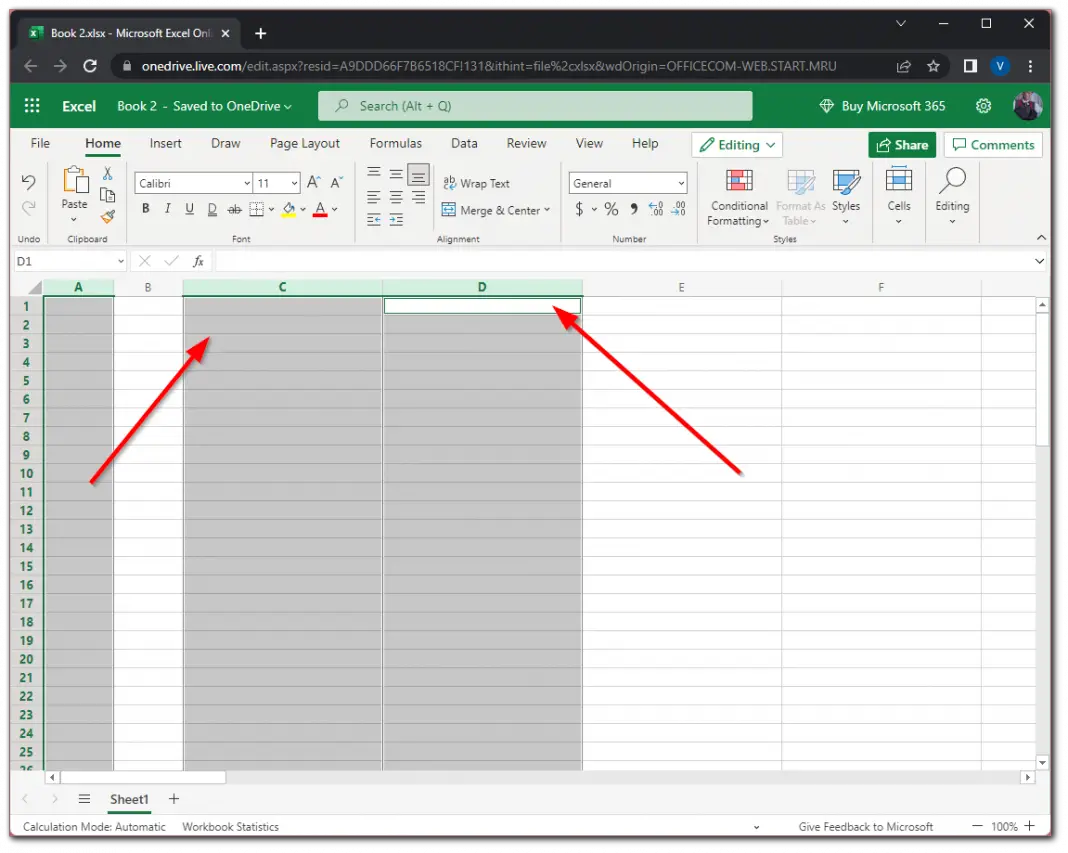Open the General number format dropdown
1068x853 pixels.
tap(627, 183)
